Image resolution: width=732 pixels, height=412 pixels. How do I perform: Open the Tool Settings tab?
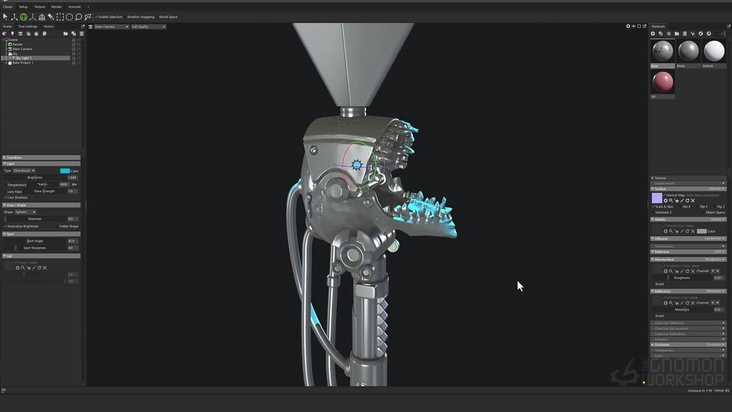point(28,27)
